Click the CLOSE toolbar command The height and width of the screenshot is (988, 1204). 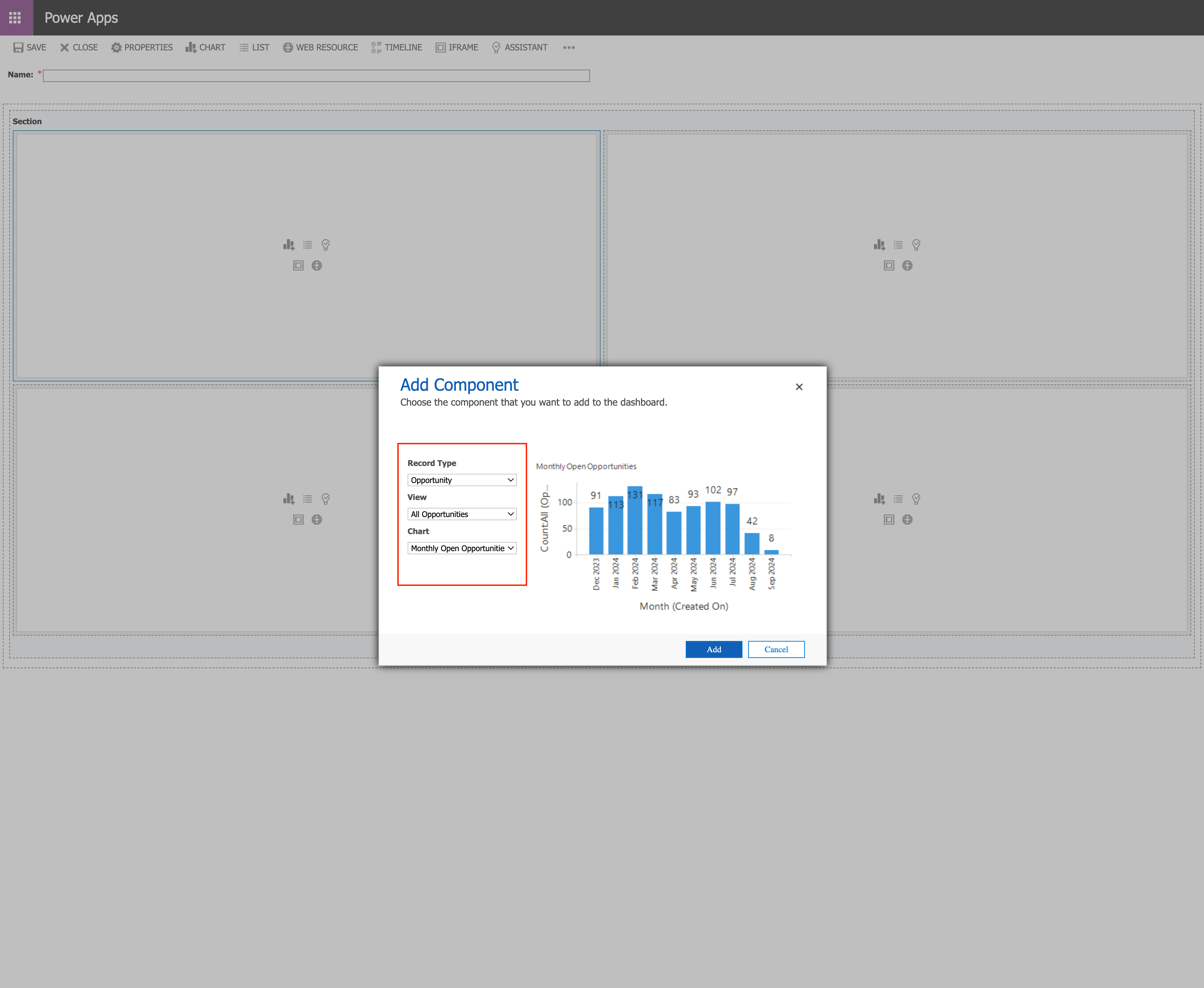point(79,47)
